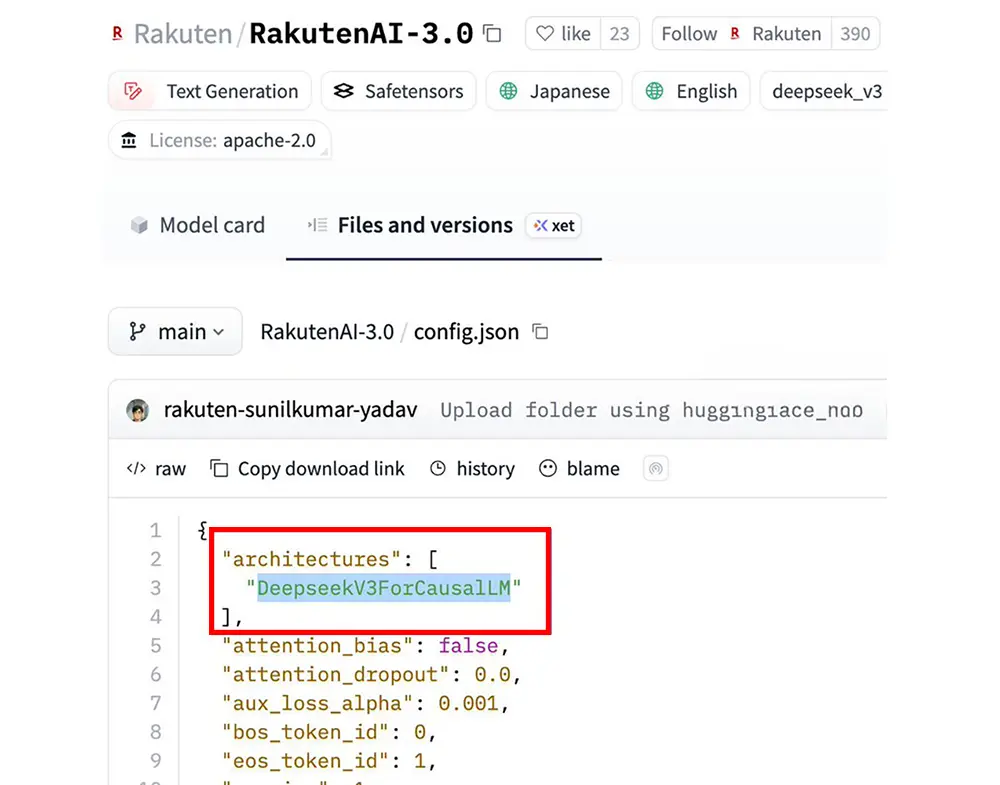The width and height of the screenshot is (1000, 785).
Task: Click the like heart button
Action: click(564, 34)
